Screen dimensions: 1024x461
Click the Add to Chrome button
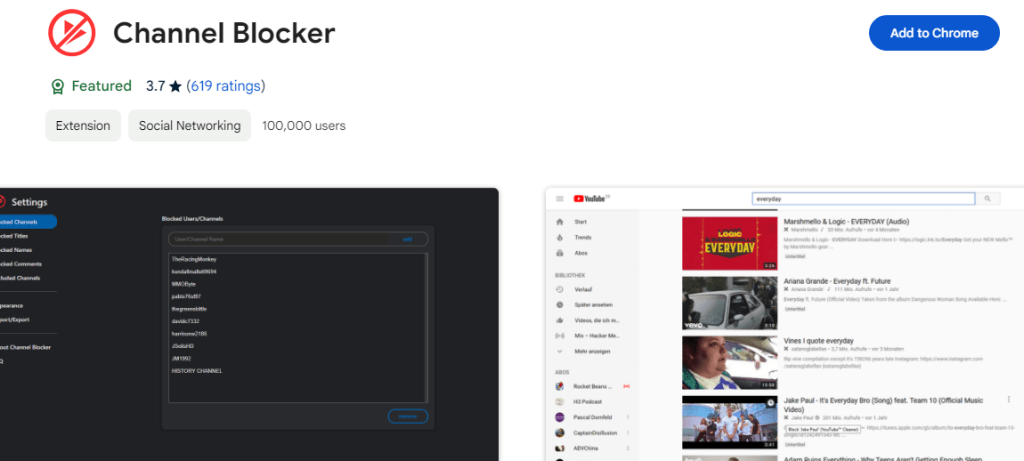point(934,33)
